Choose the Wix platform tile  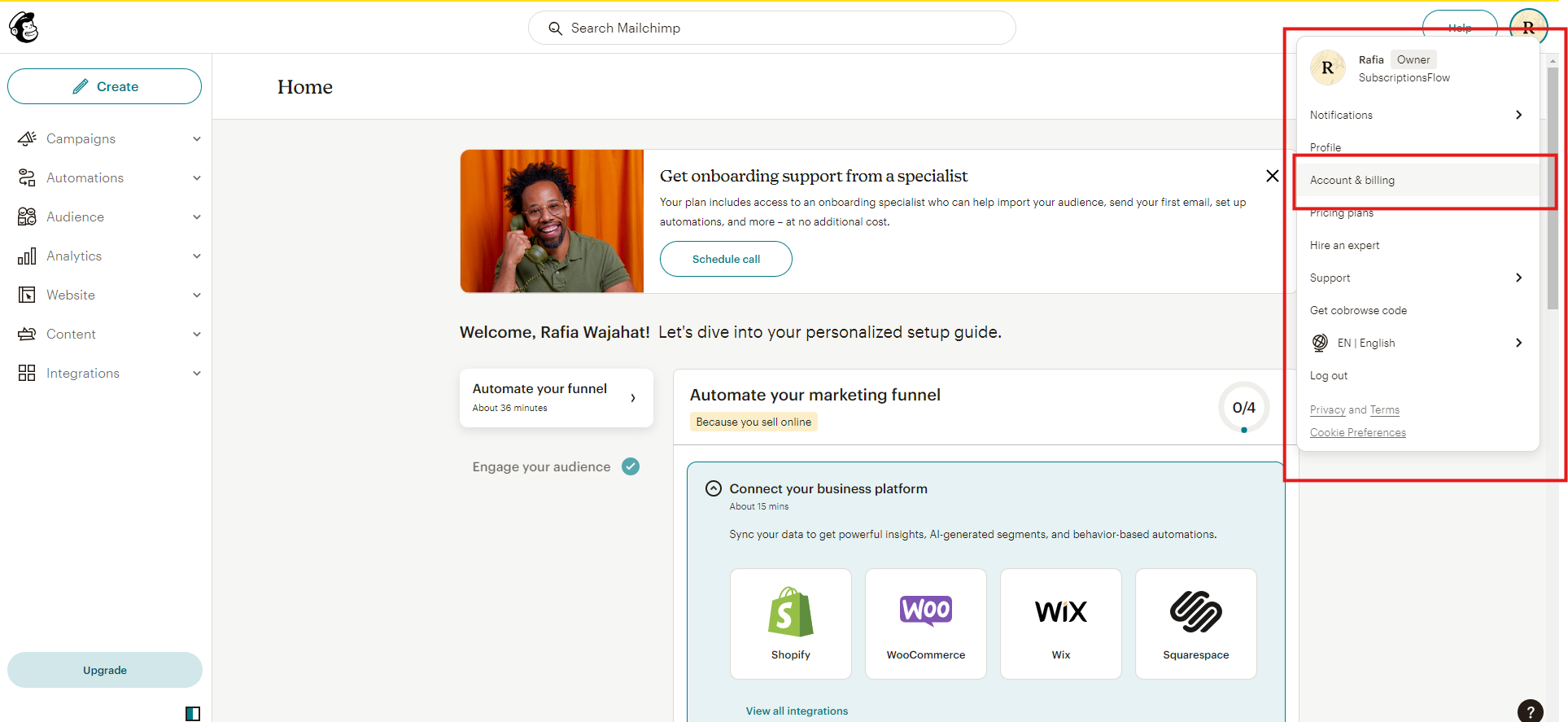1060,624
